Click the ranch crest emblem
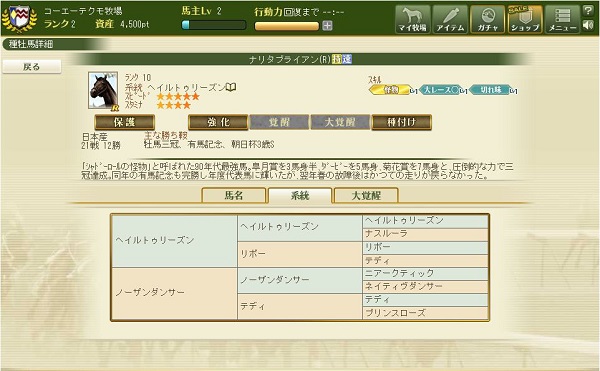This screenshot has height=371, width=600. pyautogui.click(x=20, y=18)
